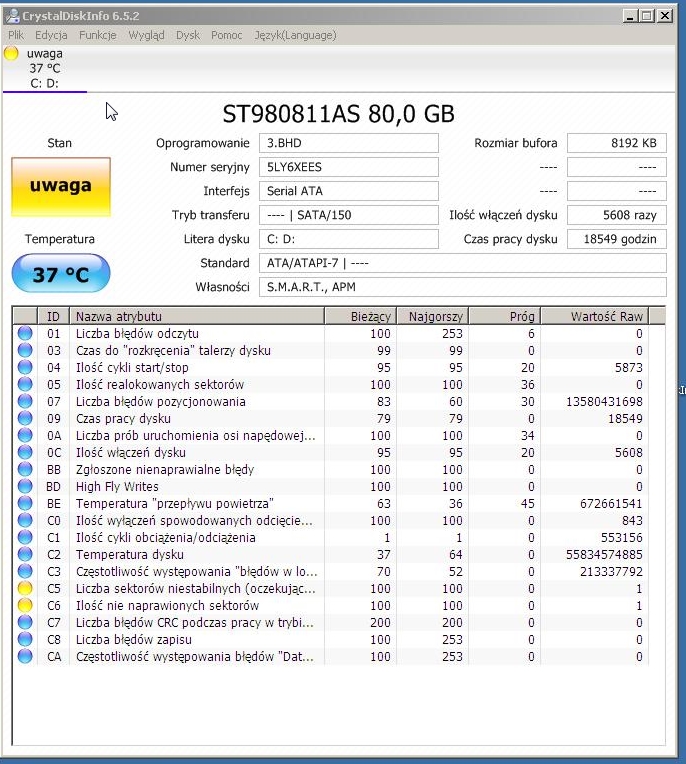Click the yellow status circle in disk tab
The width and height of the screenshot is (686, 764).
click(11, 53)
